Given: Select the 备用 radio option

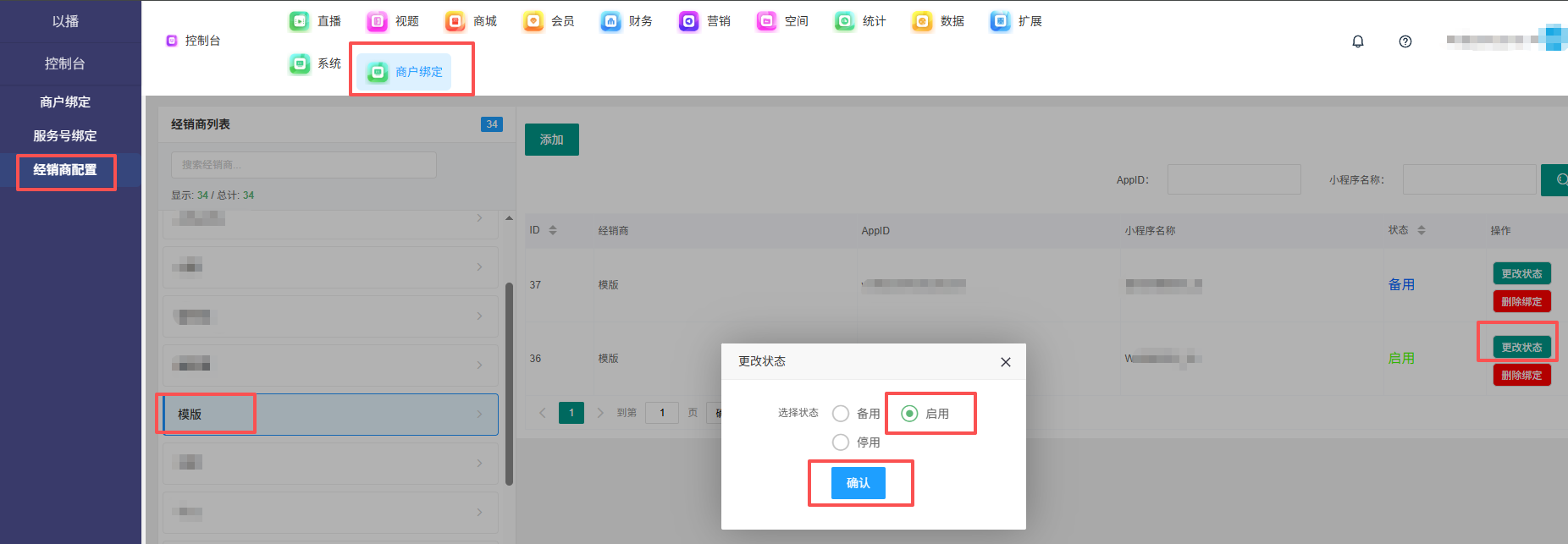Looking at the screenshot, I should [841, 414].
